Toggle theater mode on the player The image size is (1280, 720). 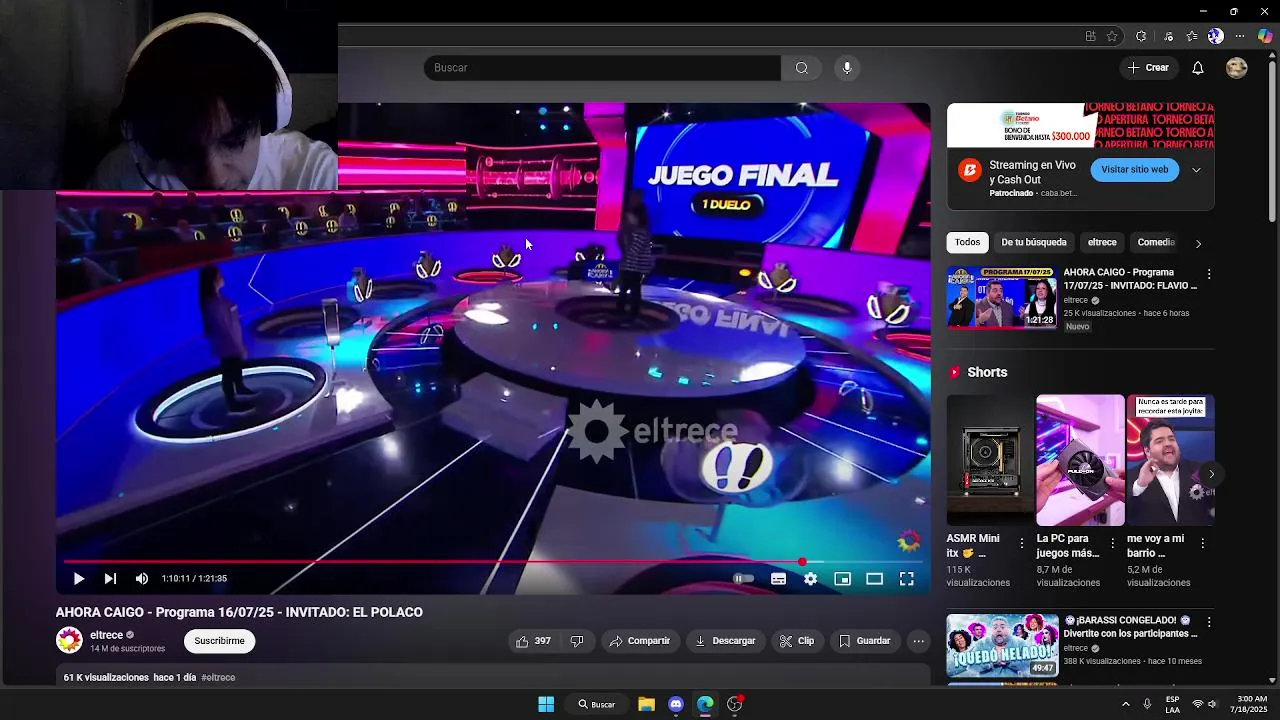tap(874, 578)
